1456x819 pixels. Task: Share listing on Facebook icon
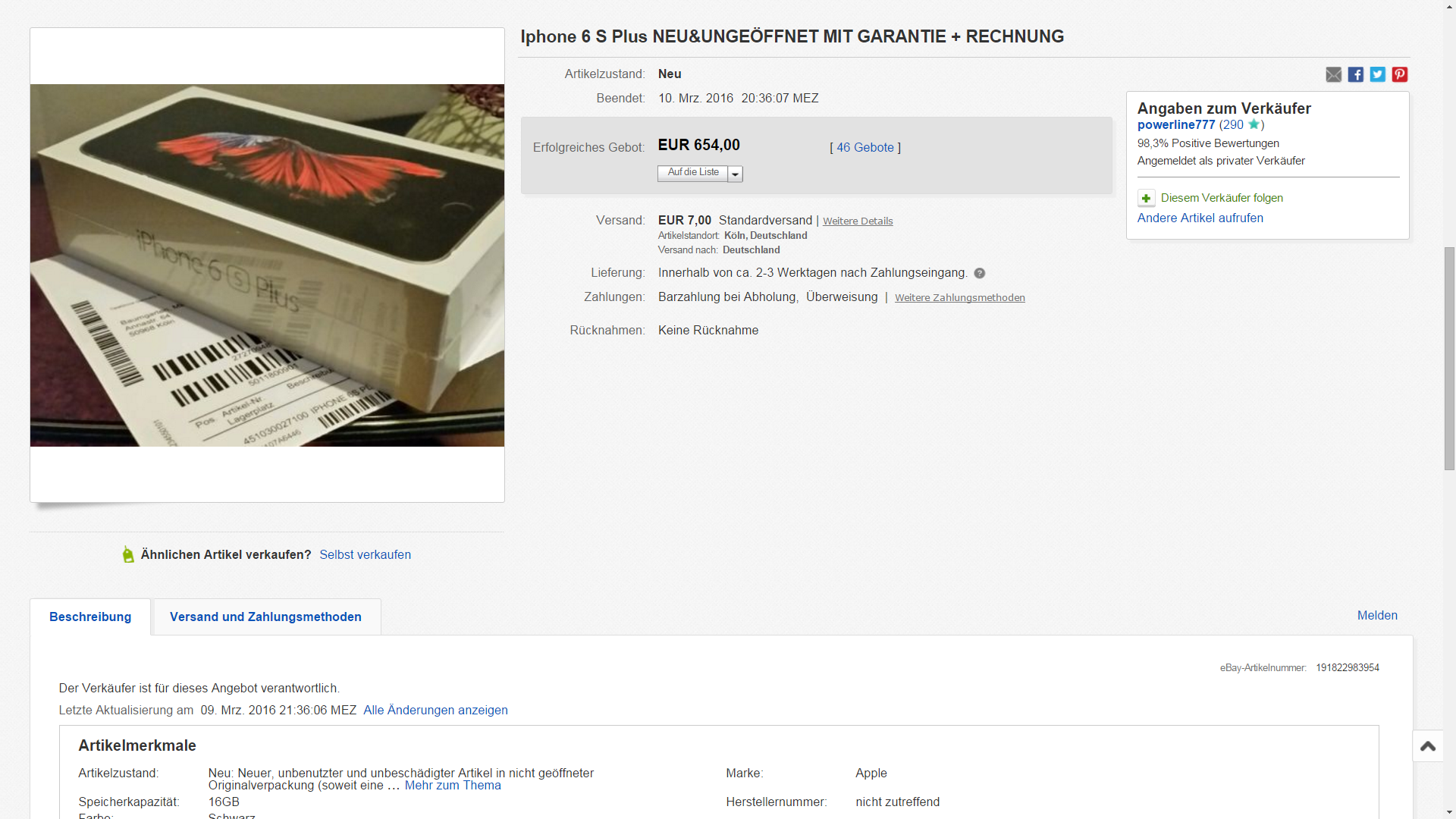pyautogui.click(x=1355, y=74)
